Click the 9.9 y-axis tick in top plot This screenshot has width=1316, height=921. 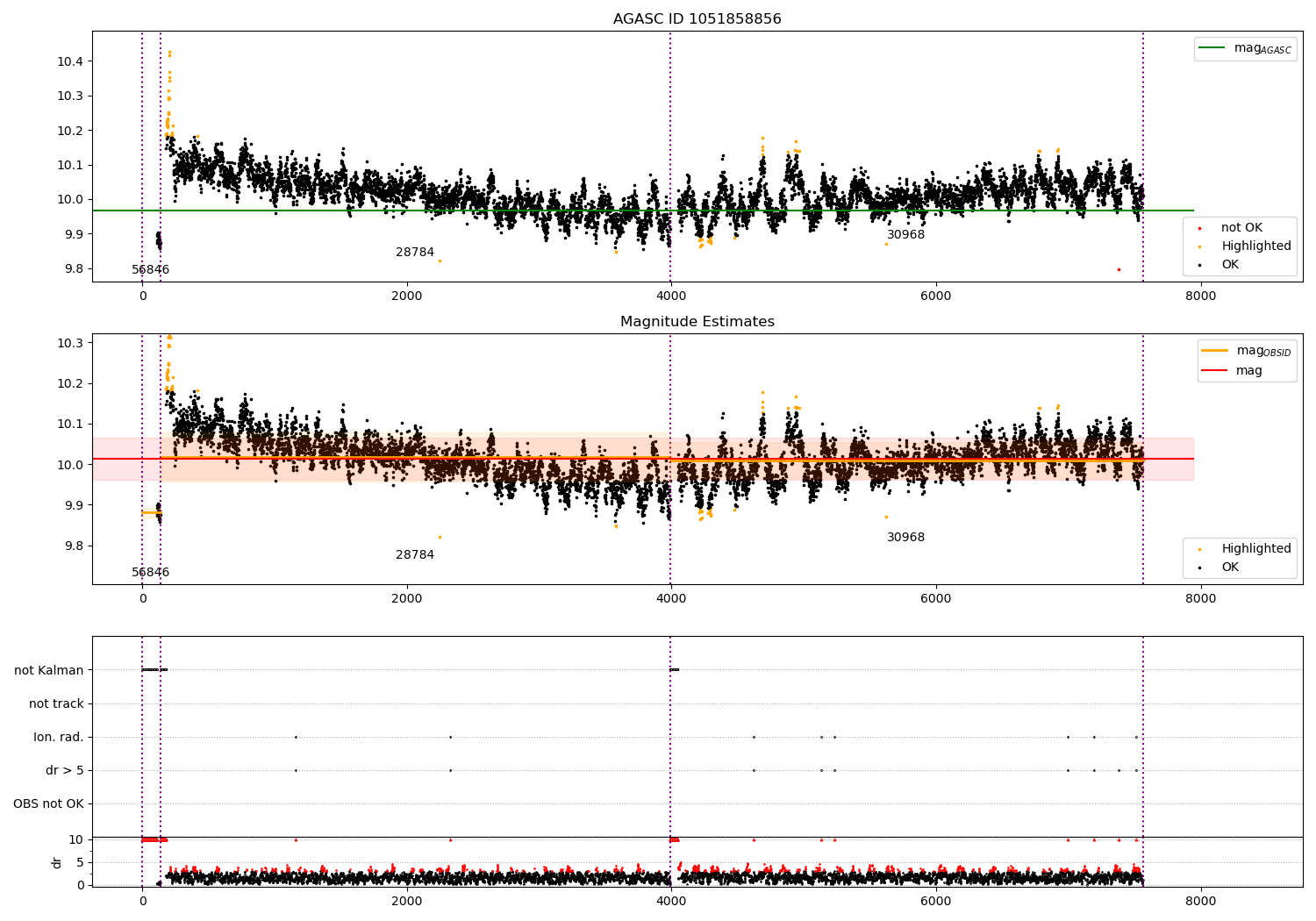(74, 234)
